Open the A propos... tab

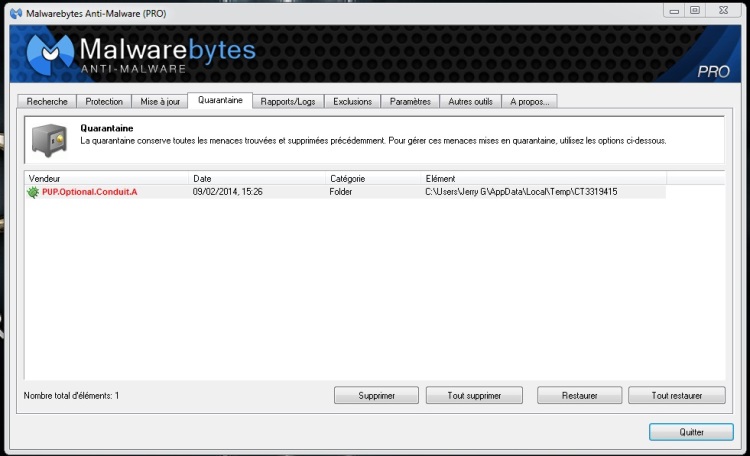pos(529,101)
